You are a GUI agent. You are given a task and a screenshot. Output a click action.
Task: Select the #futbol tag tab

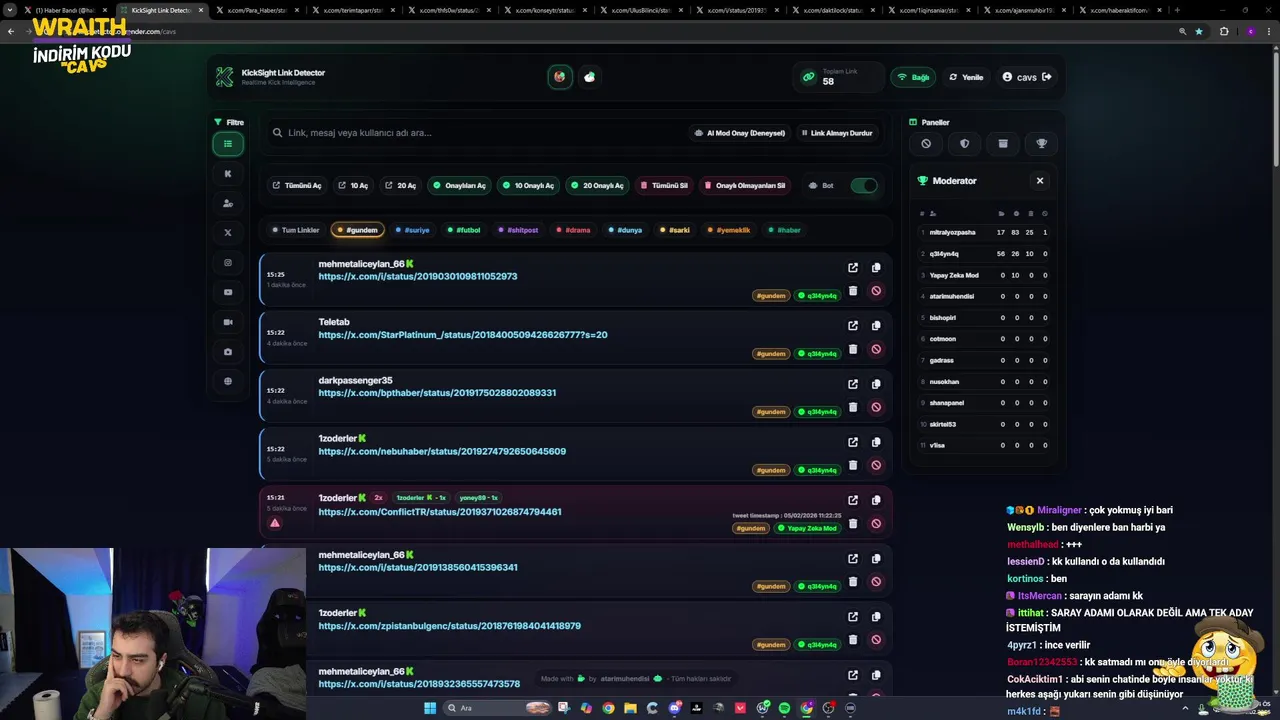click(463, 230)
